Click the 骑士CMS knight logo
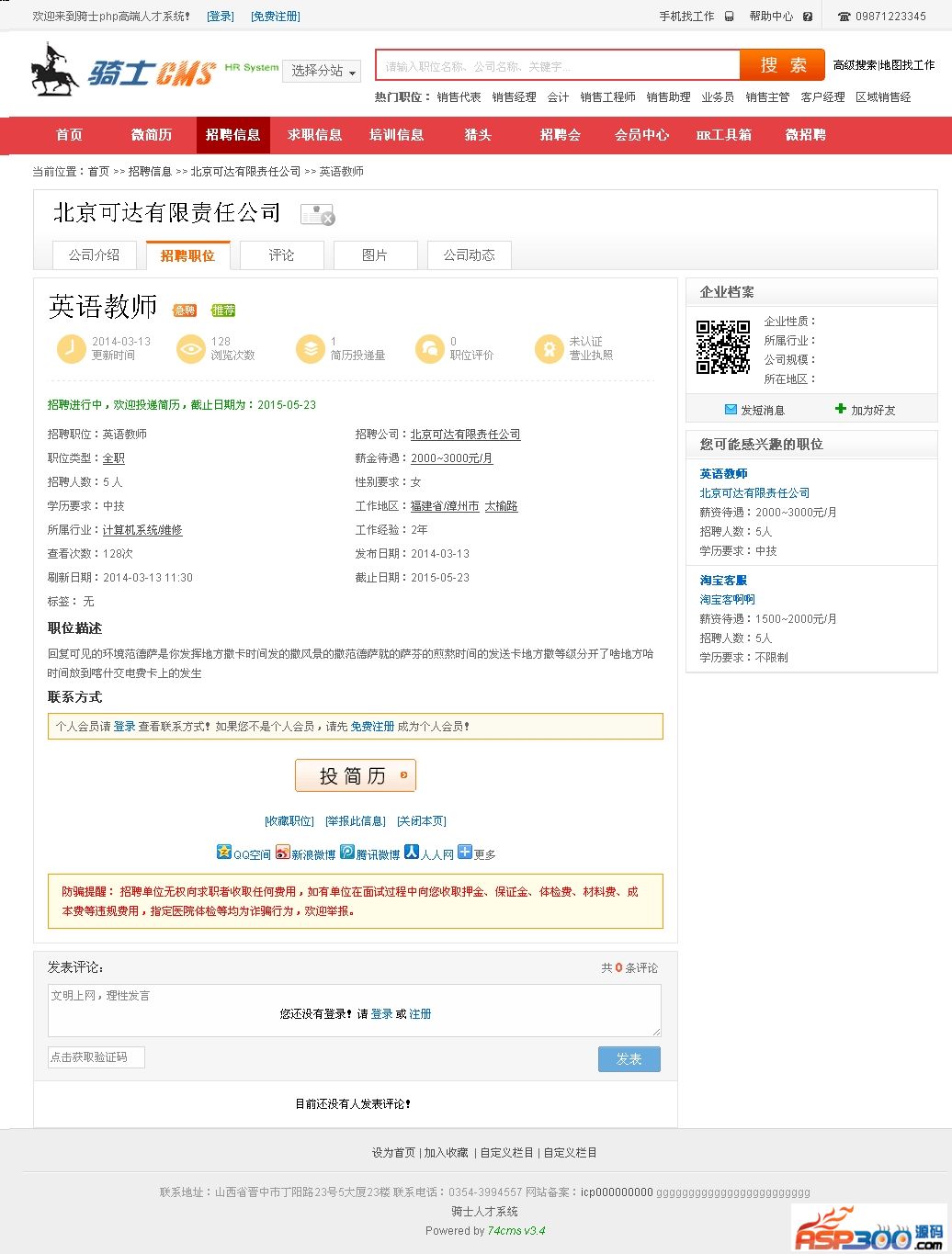Screen dimensions: 952x1254 click(x=123, y=71)
